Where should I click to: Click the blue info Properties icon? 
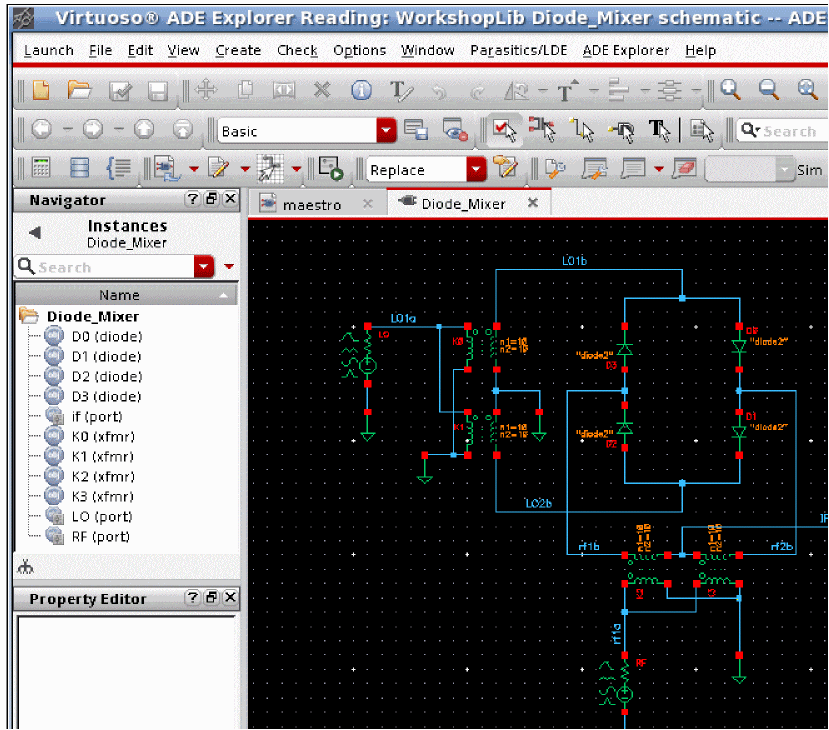click(x=361, y=91)
